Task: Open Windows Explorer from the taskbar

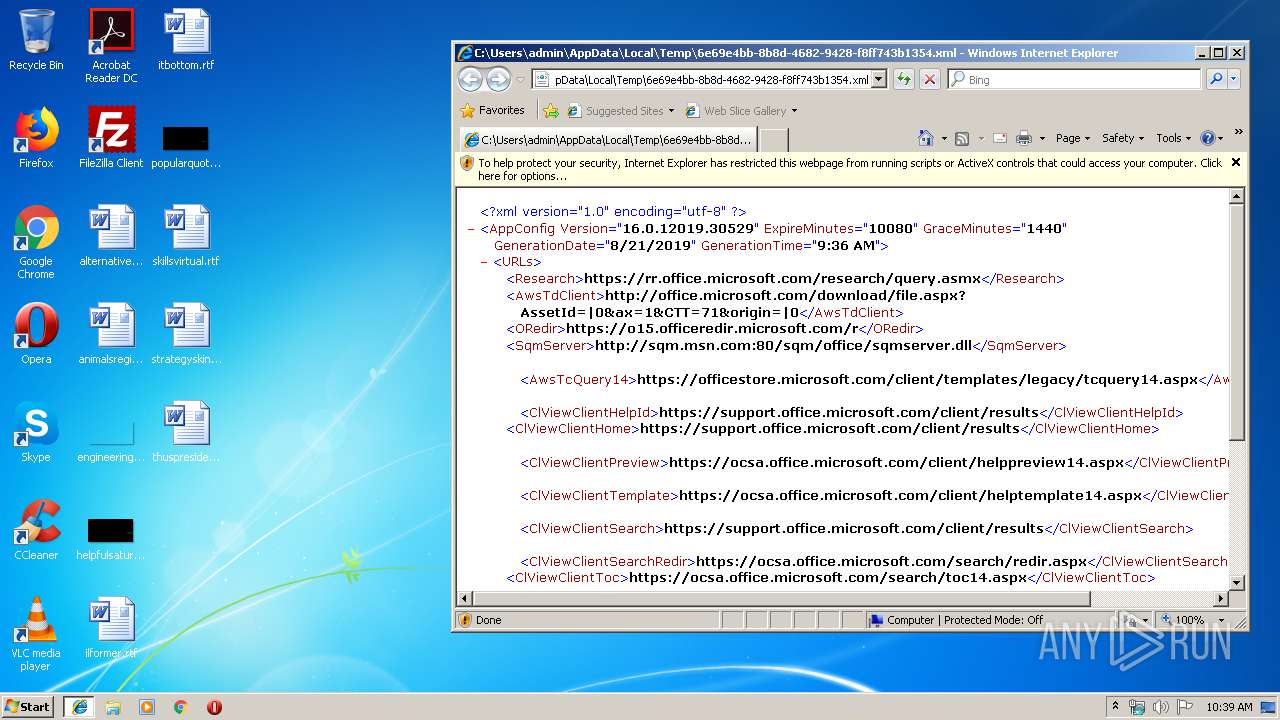Action: tap(113, 707)
